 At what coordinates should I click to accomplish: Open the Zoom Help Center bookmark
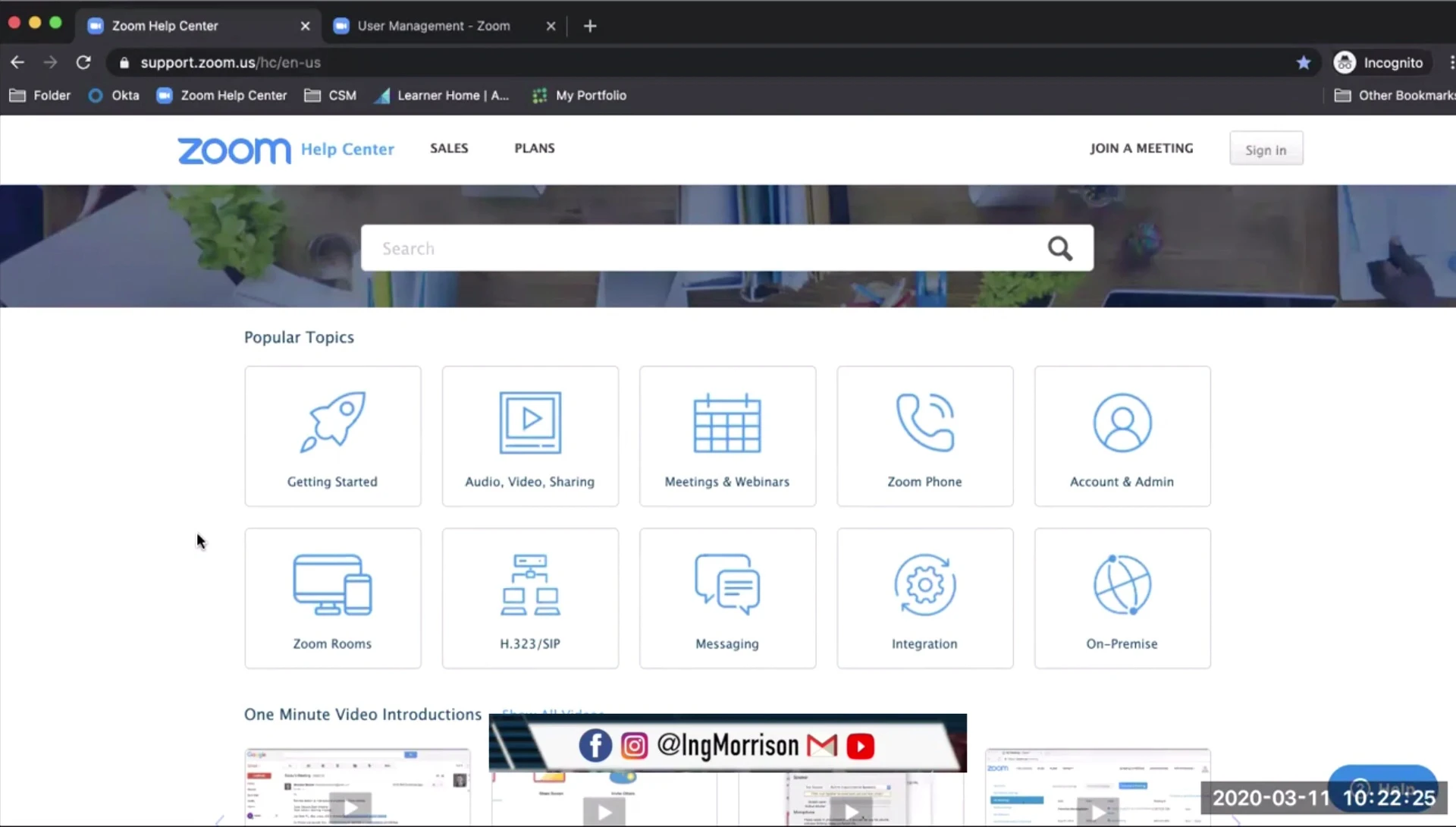pyautogui.click(x=221, y=96)
